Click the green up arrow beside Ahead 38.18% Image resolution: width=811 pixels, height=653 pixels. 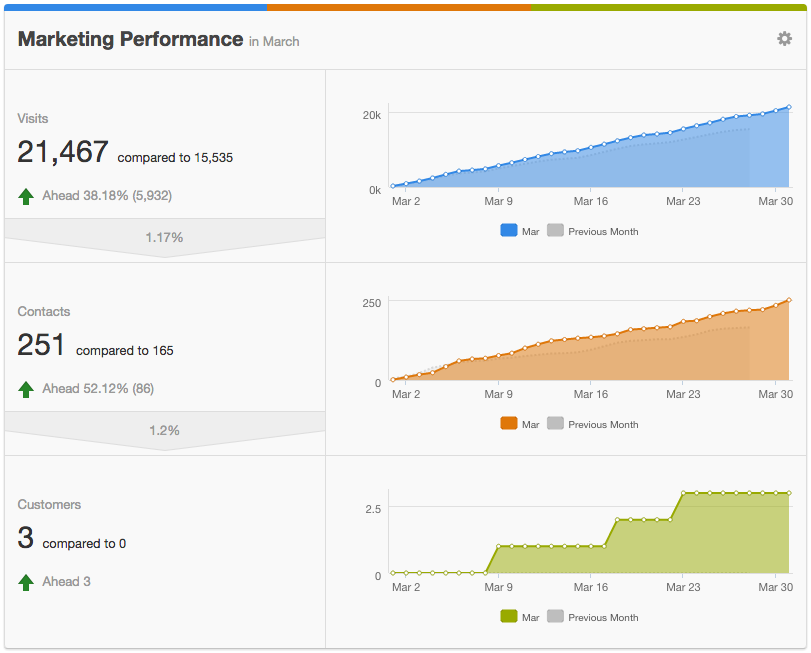pyautogui.click(x=26, y=196)
